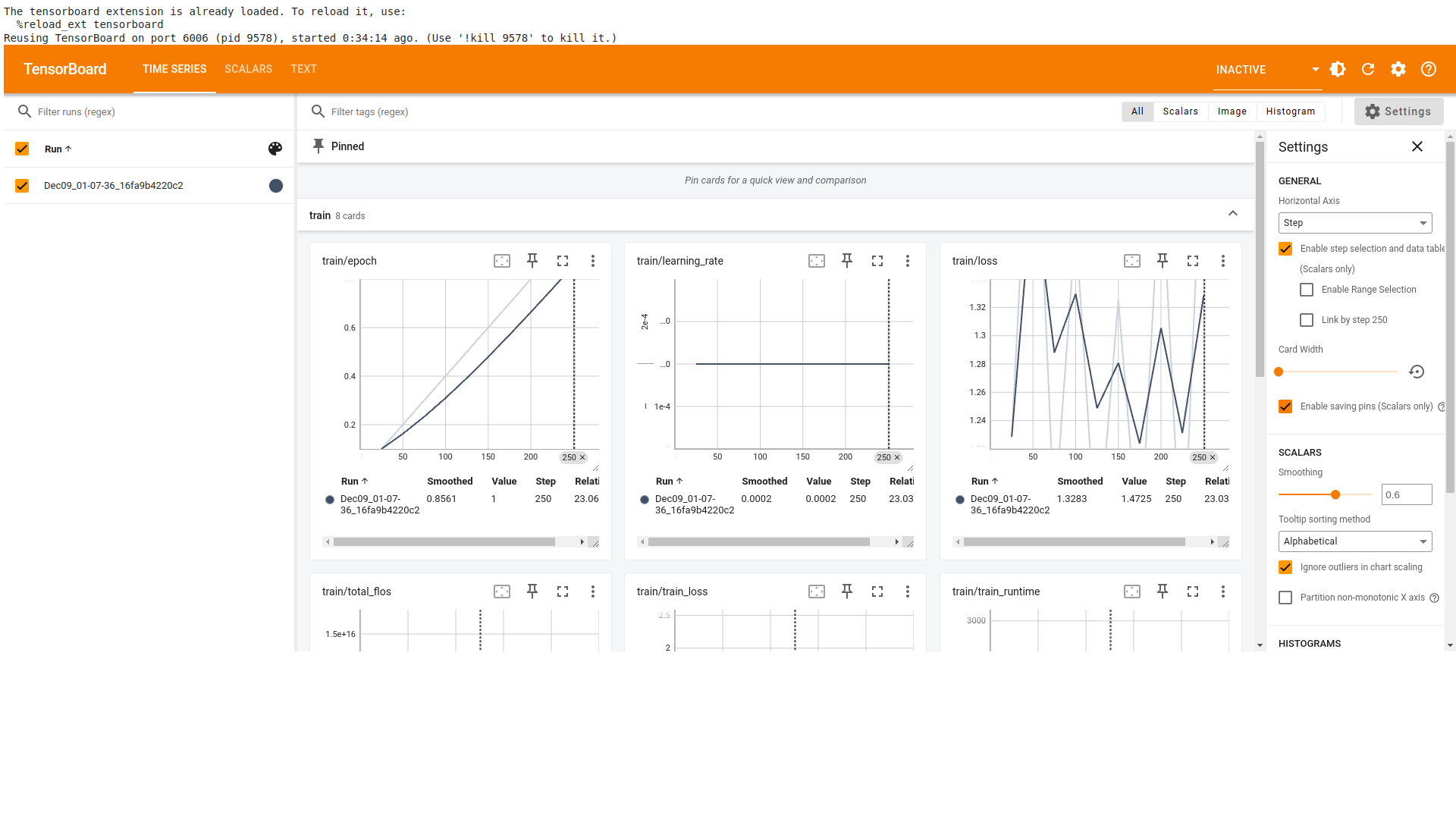Uncheck run Dec09_01-07-36_16fa9b4220c2
Screen dimensions: 1456x819
(22, 186)
